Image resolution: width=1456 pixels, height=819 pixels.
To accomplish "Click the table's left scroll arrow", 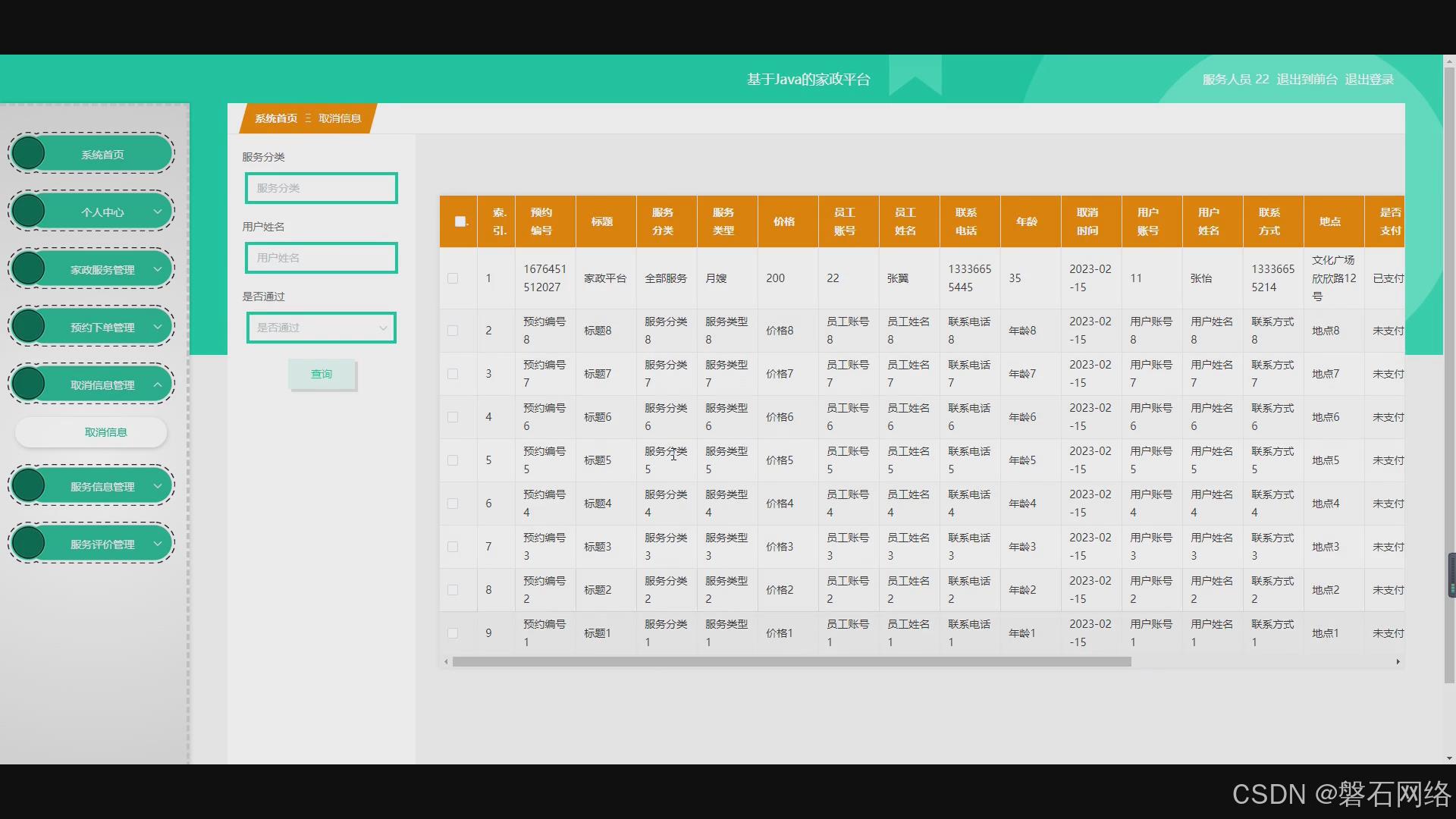I will (x=446, y=662).
